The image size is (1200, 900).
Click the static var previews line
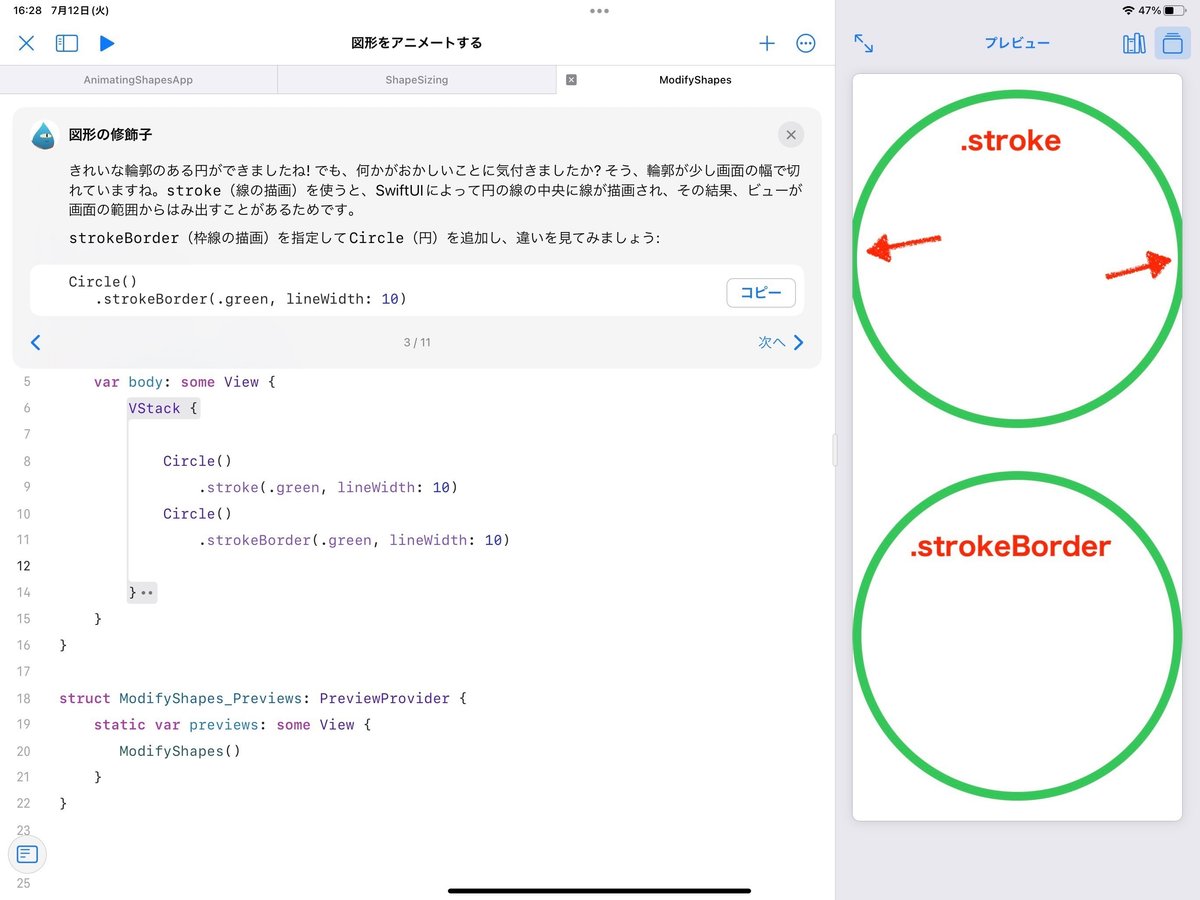tap(232, 724)
